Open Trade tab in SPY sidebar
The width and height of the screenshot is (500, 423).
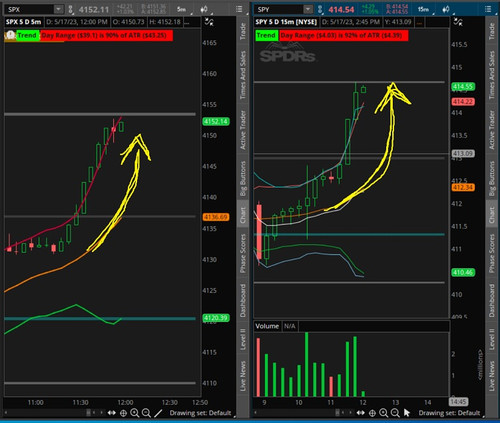(x=492, y=31)
